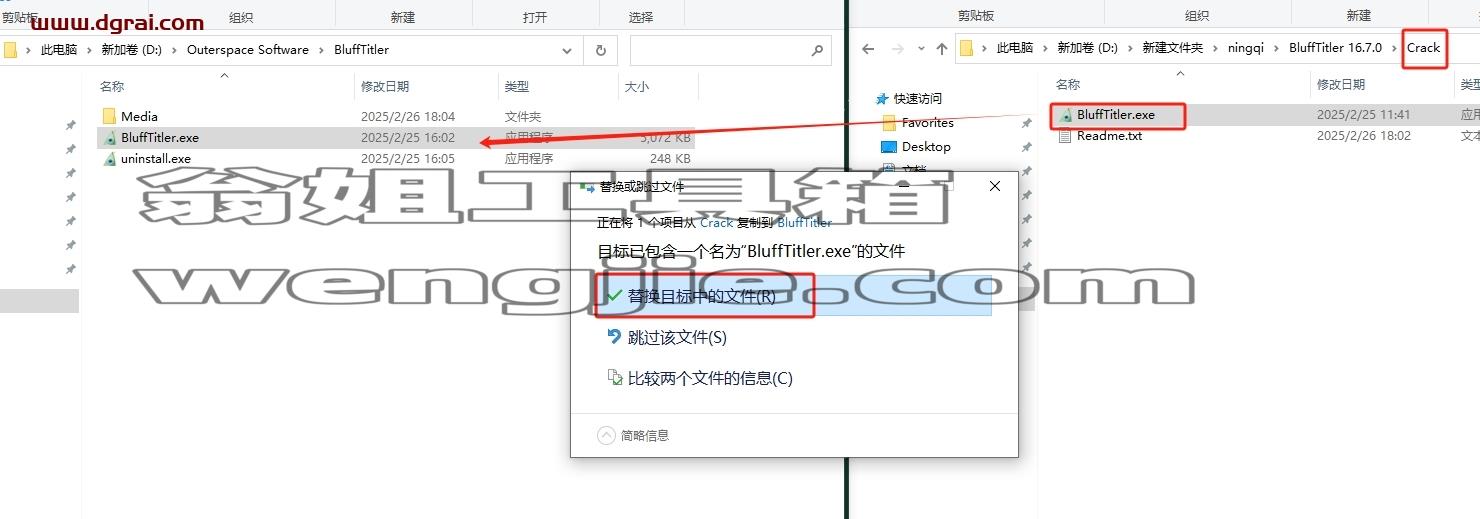Click the green checkmark icon beside replace option
Viewport: 1480px width, 519px height.
coord(614,296)
